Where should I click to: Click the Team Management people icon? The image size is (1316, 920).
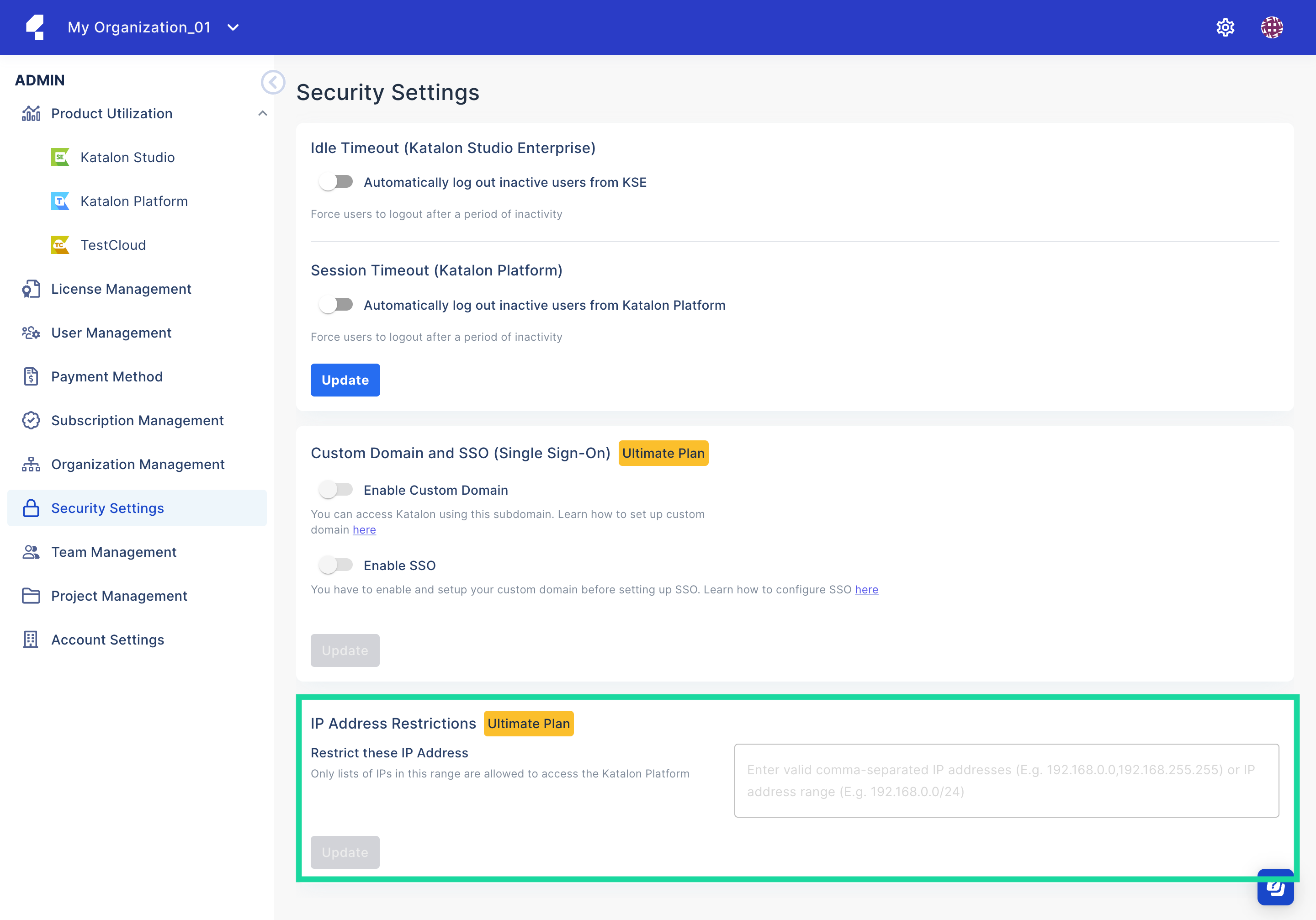click(x=31, y=552)
